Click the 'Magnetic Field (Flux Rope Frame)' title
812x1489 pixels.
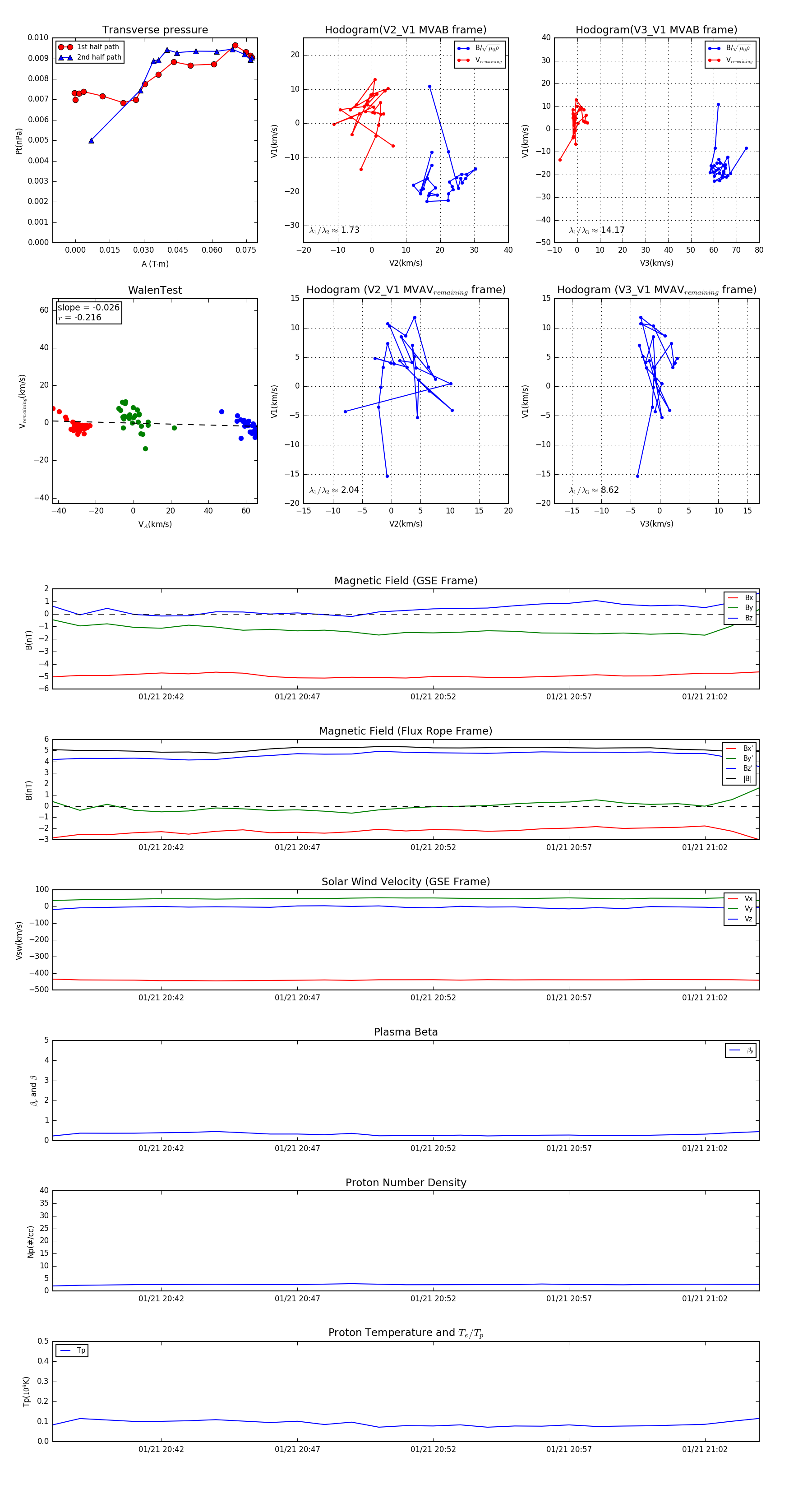click(406, 731)
